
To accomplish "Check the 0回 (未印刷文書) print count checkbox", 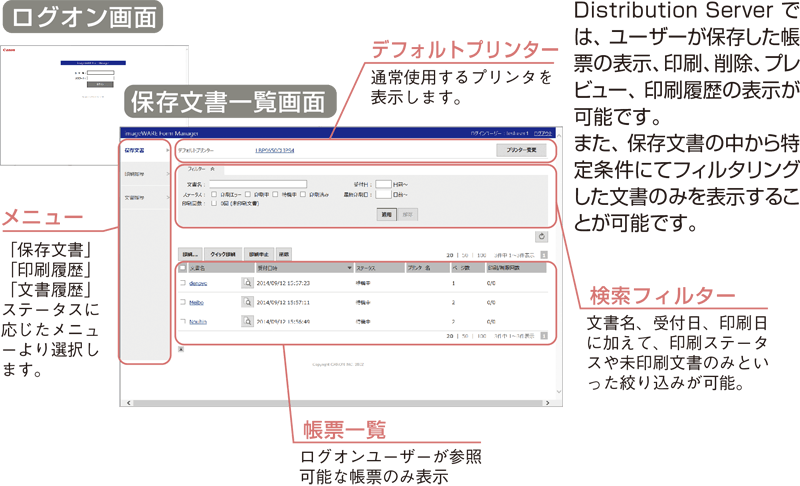I will pos(214,203).
